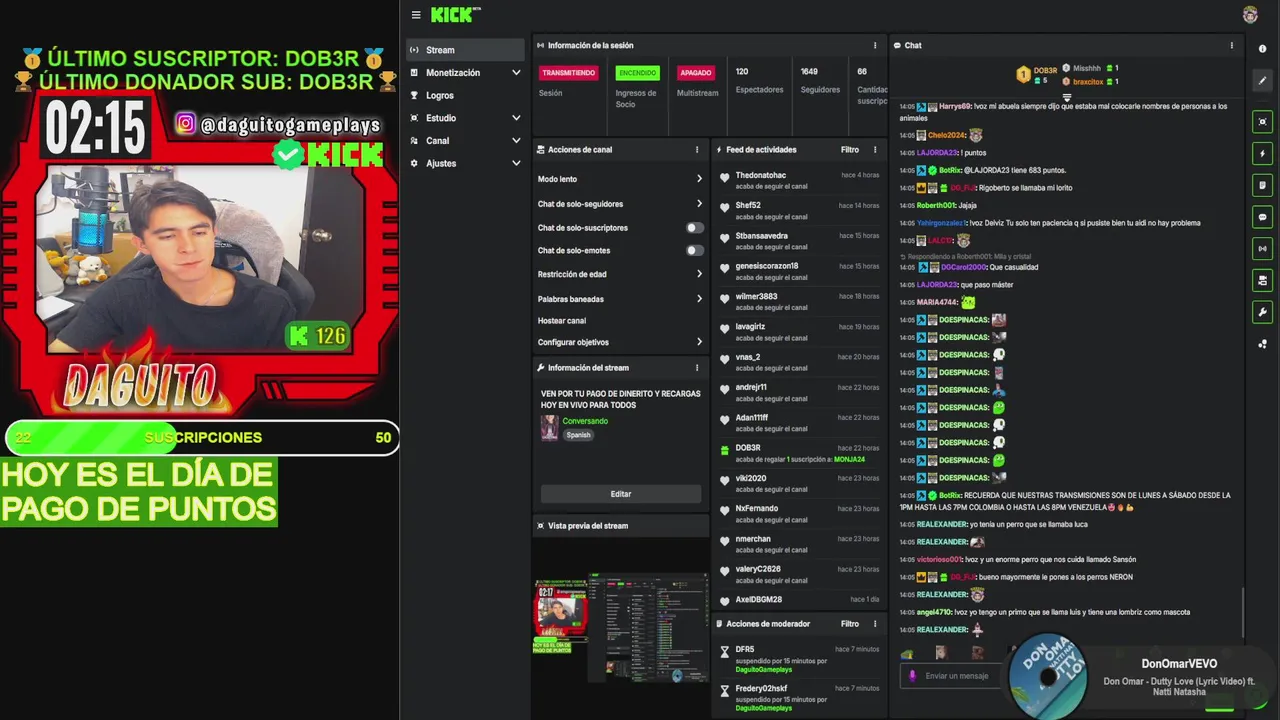Click the APAGADO multistream badge
1280x720 pixels.
696,73
